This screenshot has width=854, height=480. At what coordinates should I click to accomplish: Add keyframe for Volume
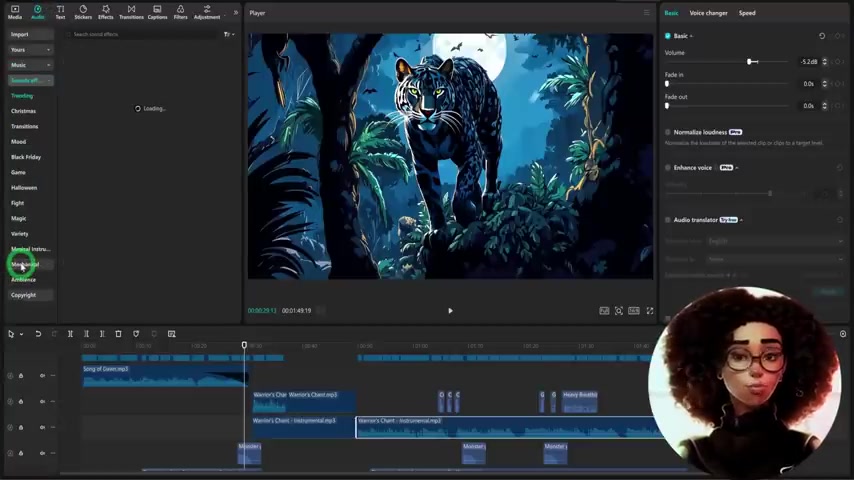838,62
